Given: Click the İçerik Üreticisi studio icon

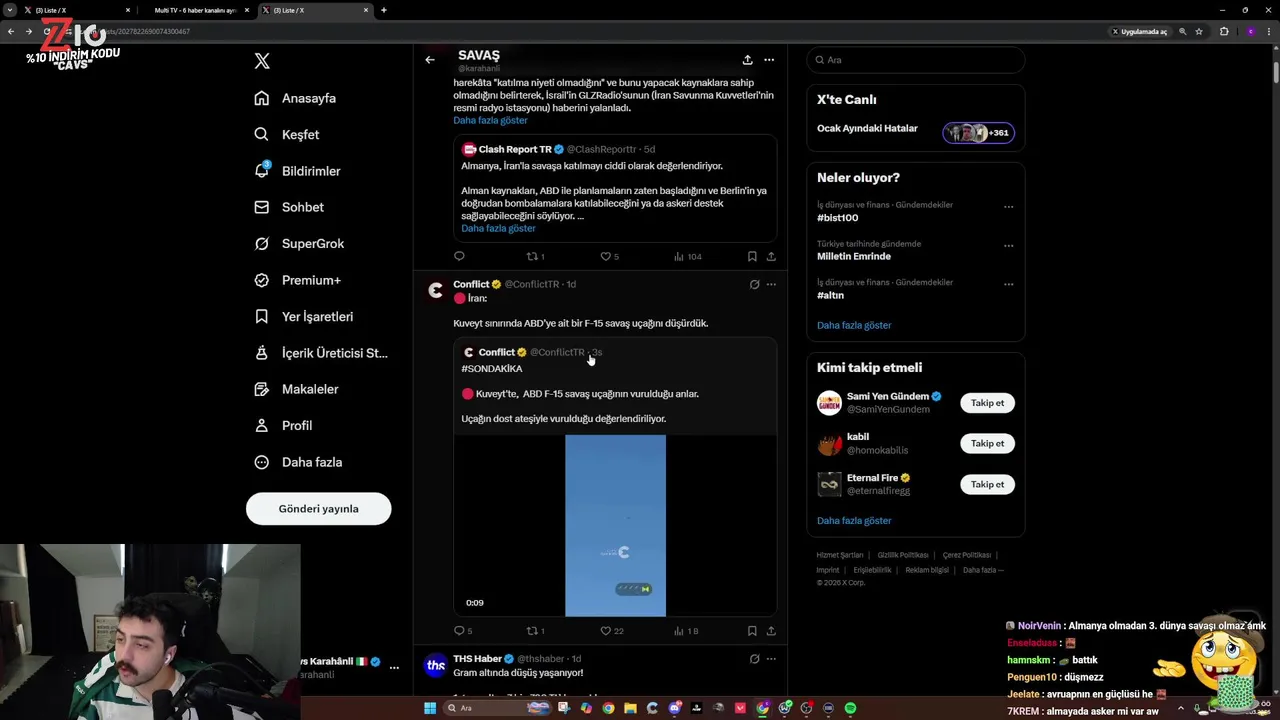Looking at the screenshot, I should (262, 353).
